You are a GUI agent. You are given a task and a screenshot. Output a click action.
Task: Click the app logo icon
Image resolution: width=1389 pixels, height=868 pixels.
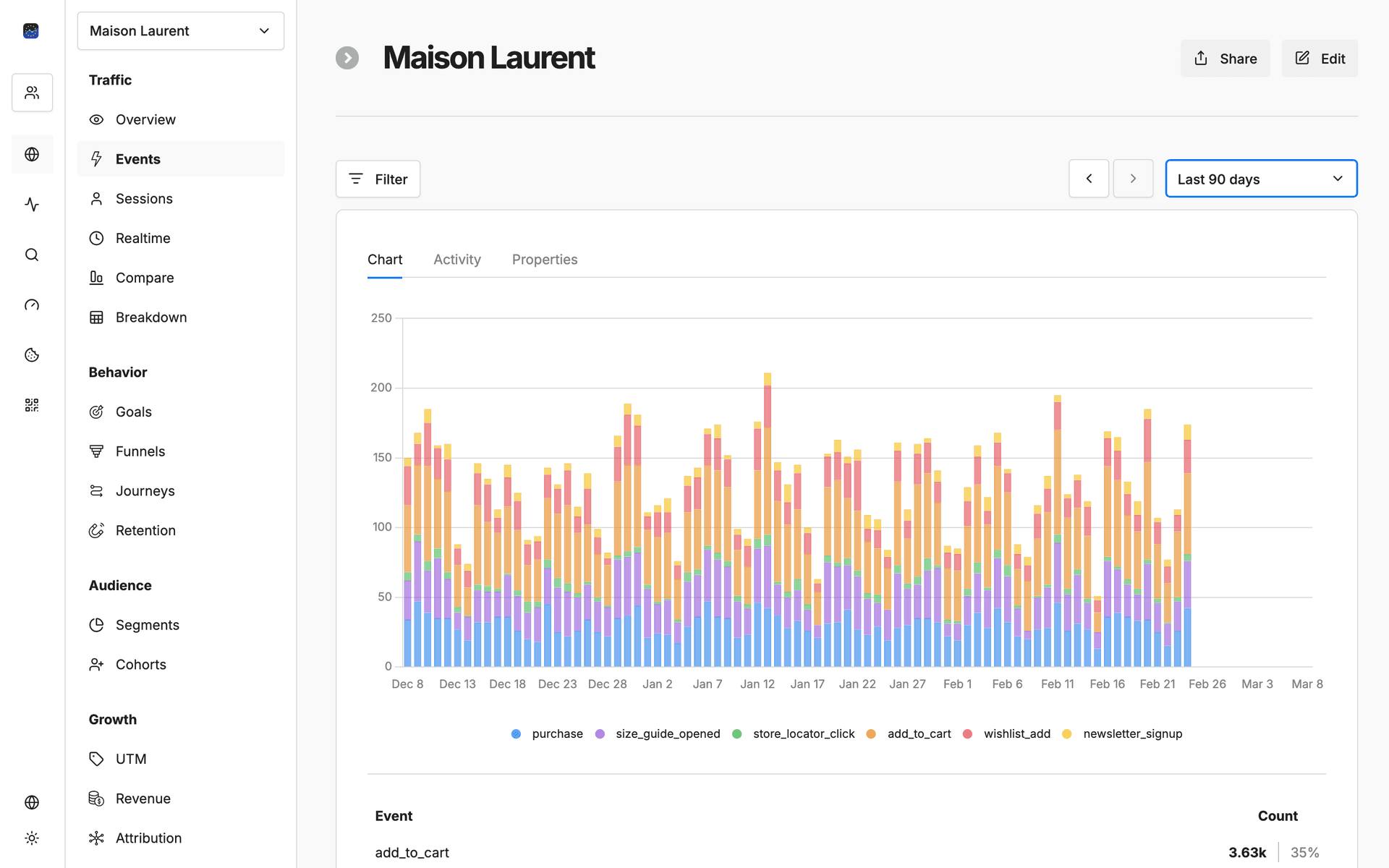31,31
